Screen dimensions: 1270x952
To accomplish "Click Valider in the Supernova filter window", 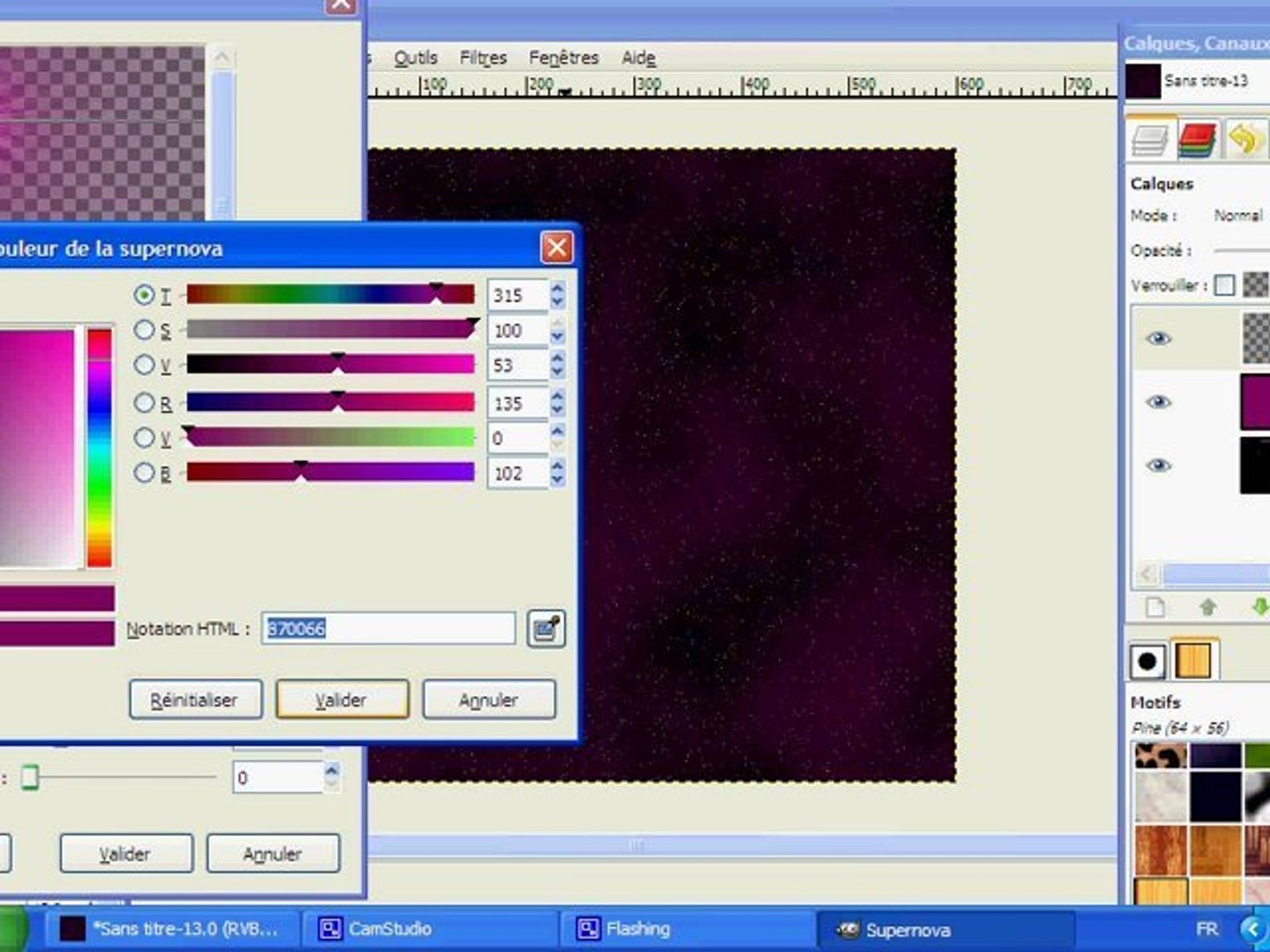I will (126, 853).
